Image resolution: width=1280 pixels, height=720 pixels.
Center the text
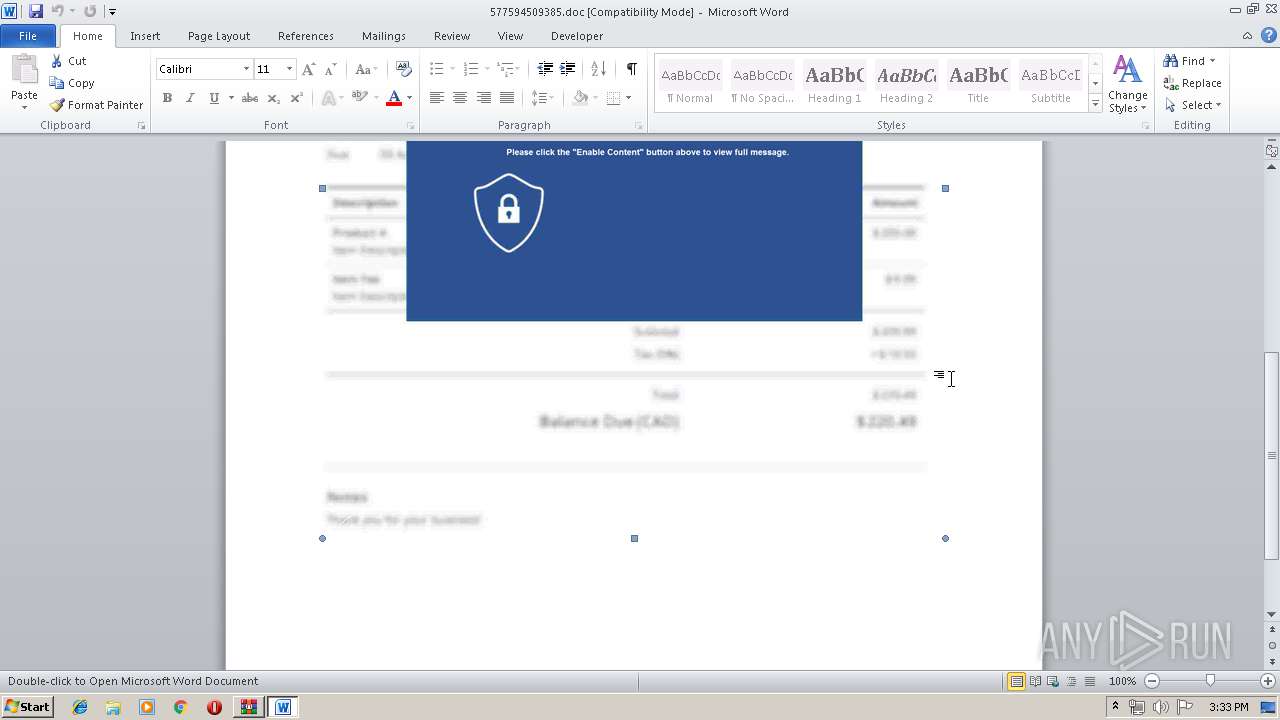tap(460, 98)
